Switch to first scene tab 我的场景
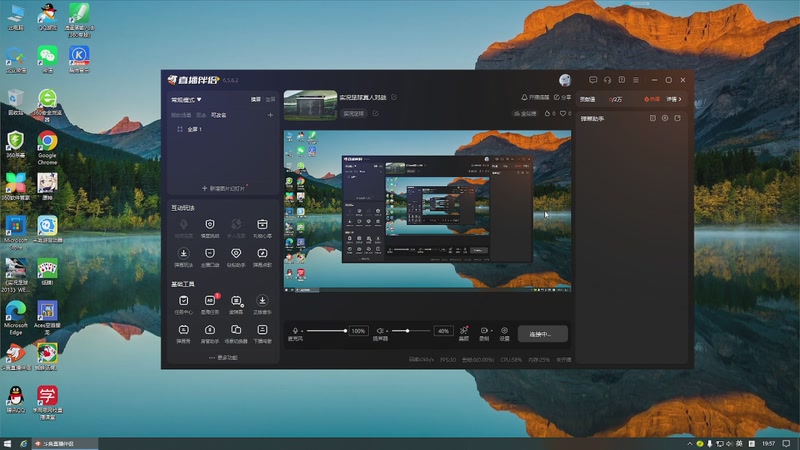The width and height of the screenshot is (800, 450). [181, 115]
